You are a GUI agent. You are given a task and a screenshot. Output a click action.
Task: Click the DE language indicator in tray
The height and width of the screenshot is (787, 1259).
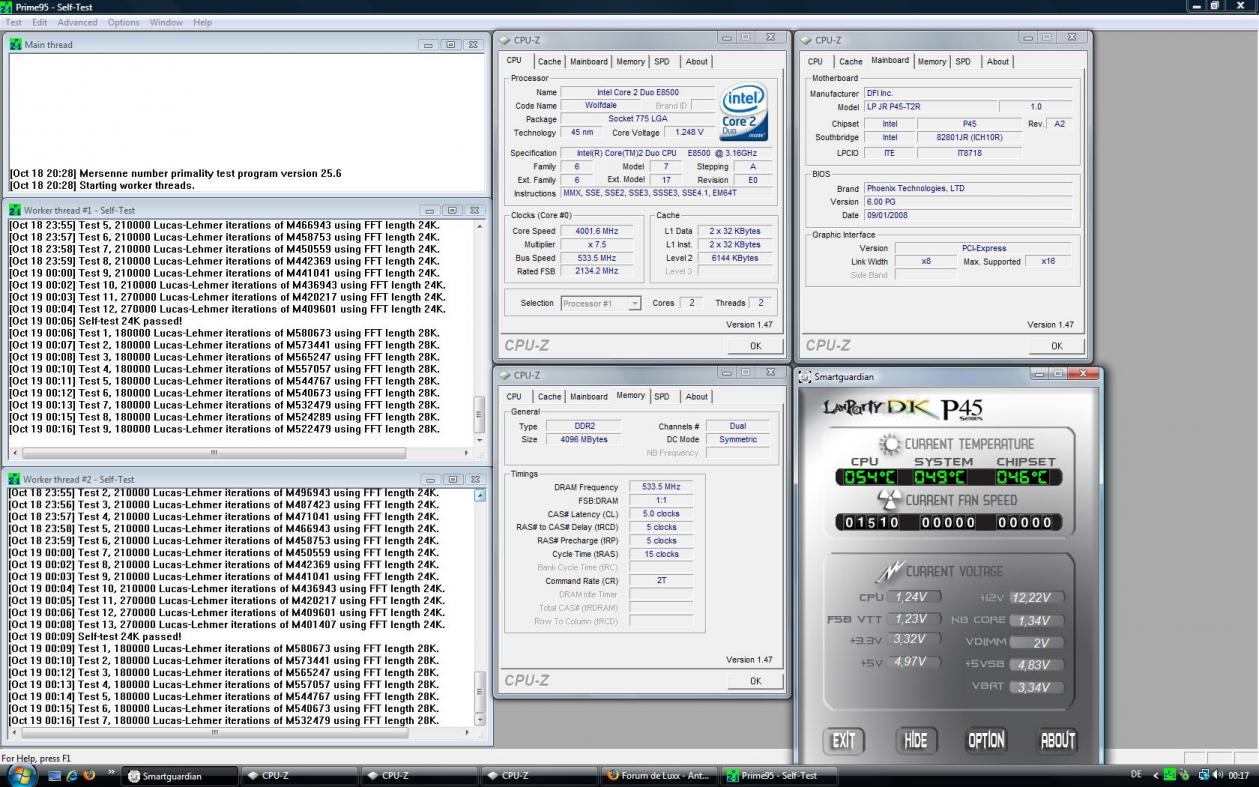click(x=1136, y=775)
